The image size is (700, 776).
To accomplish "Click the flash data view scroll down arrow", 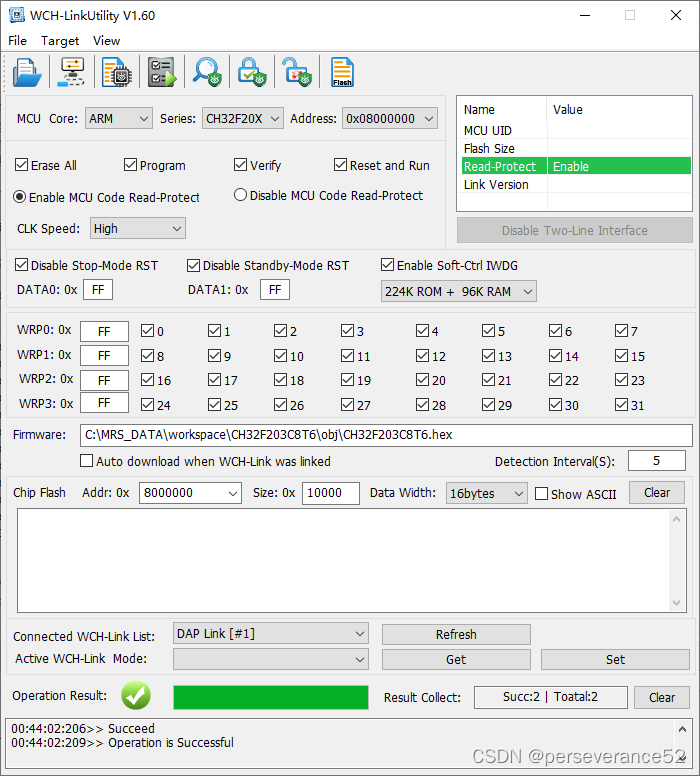I will [677, 603].
